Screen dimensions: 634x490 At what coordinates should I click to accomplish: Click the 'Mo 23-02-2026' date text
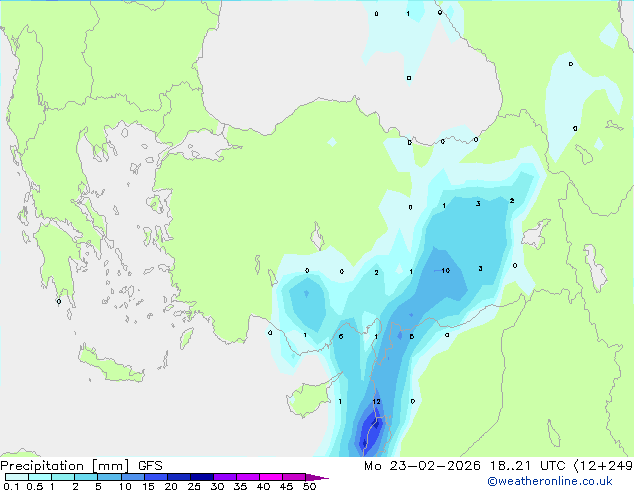click(422, 466)
